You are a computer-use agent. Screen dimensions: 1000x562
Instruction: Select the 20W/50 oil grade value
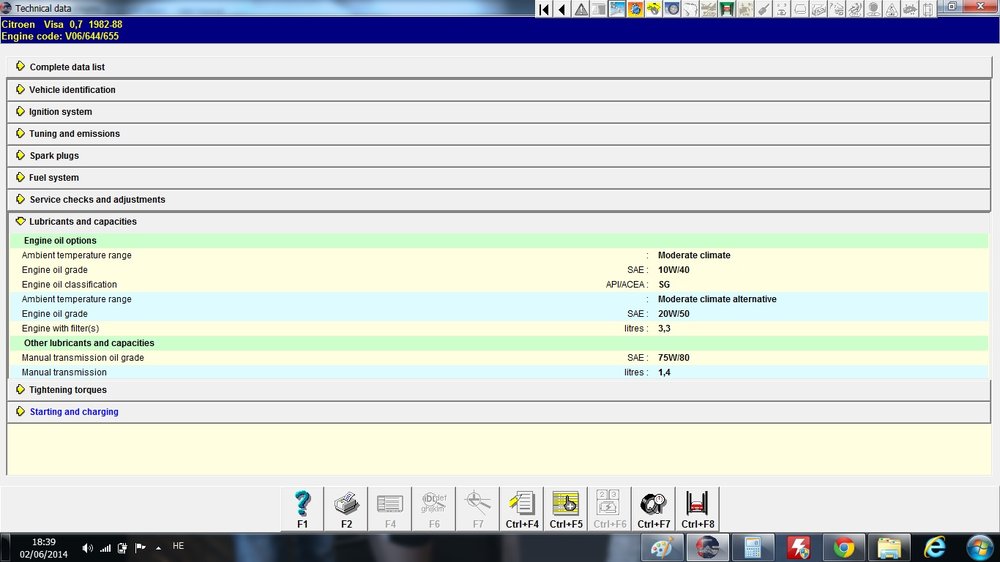673,314
